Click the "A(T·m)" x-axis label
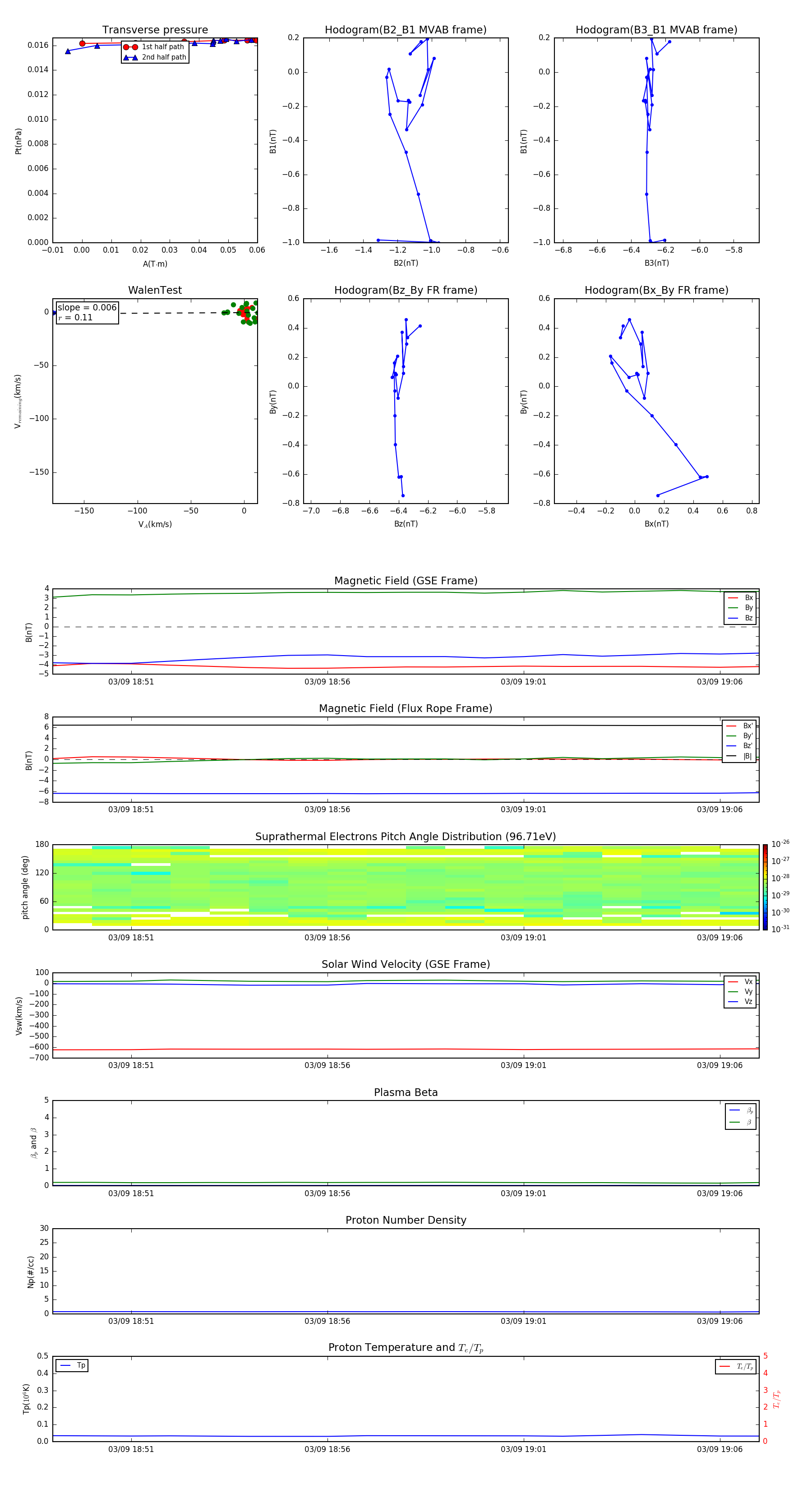 (x=155, y=264)
